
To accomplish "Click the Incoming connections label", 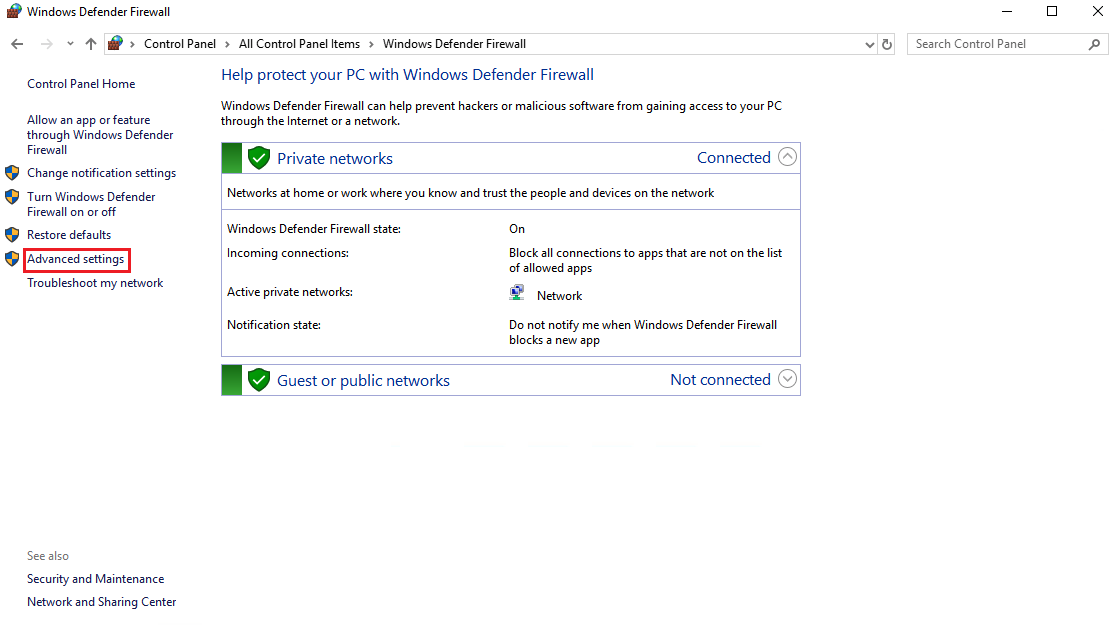I will point(288,254).
